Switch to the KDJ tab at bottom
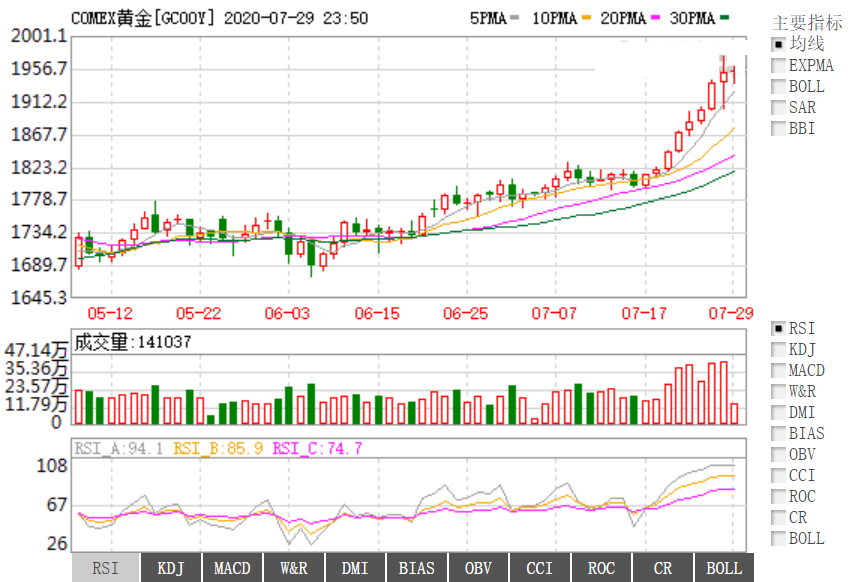 click(x=171, y=568)
